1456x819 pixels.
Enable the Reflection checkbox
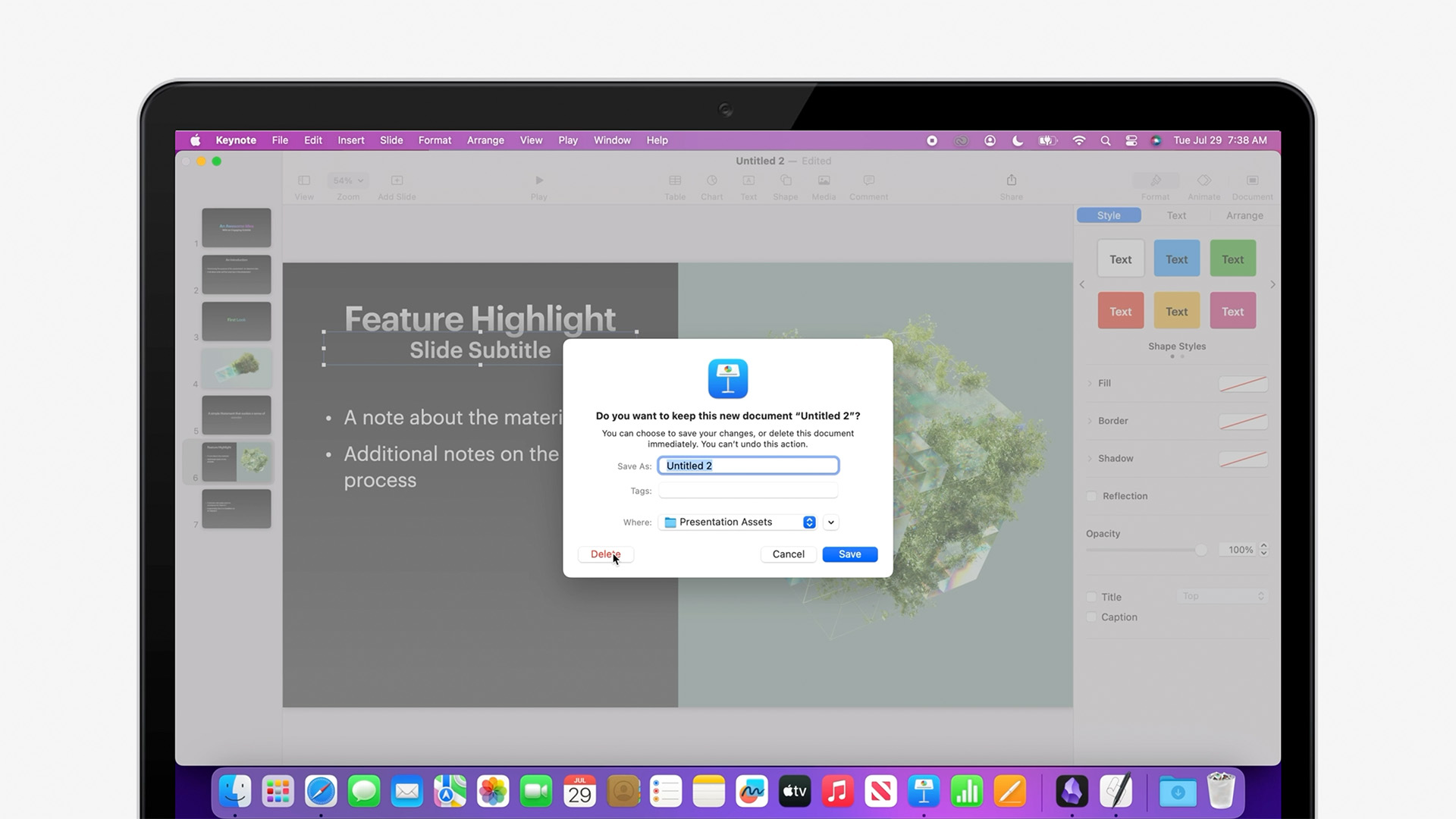coord(1092,496)
